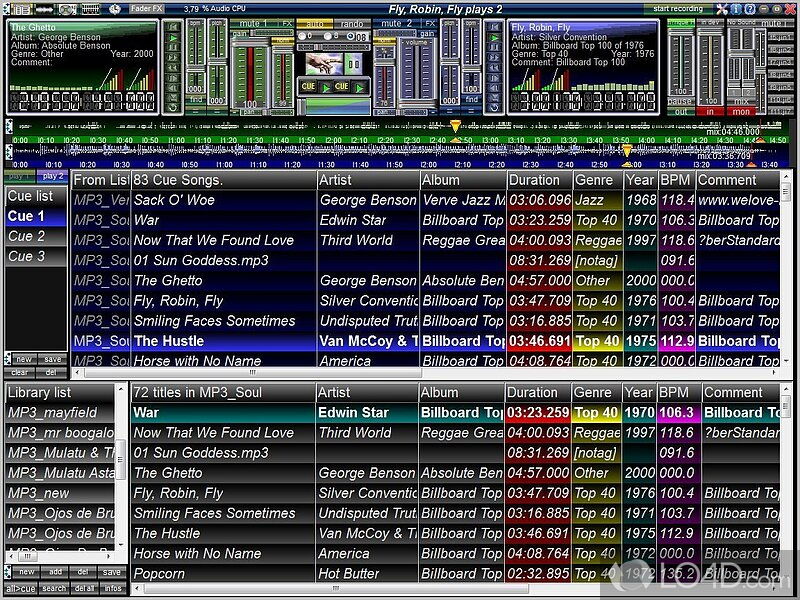Switch to play 2 tab
The image size is (800, 600).
(x=53, y=176)
